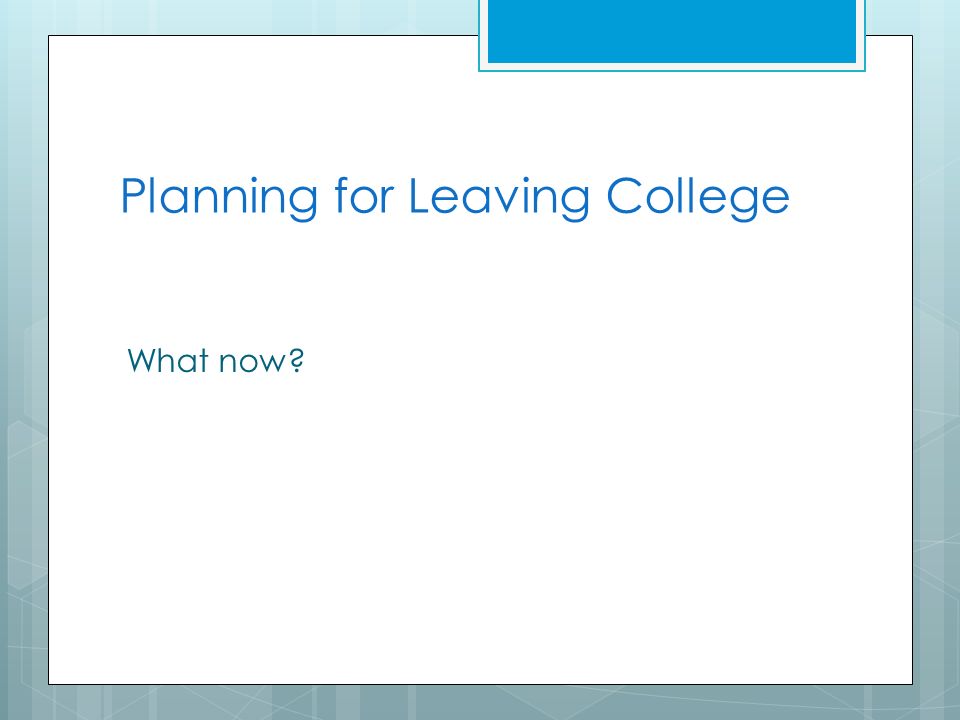Image resolution: width=960 pixels, height=720 pixels.
Task: Click the teal background strip beneath the slide
Action: coord(480,702)
